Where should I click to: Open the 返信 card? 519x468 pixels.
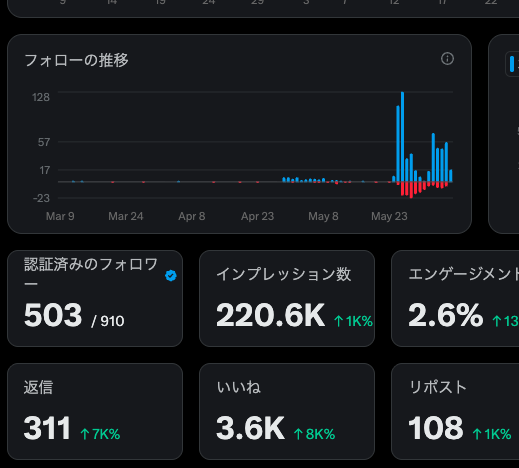95,411
